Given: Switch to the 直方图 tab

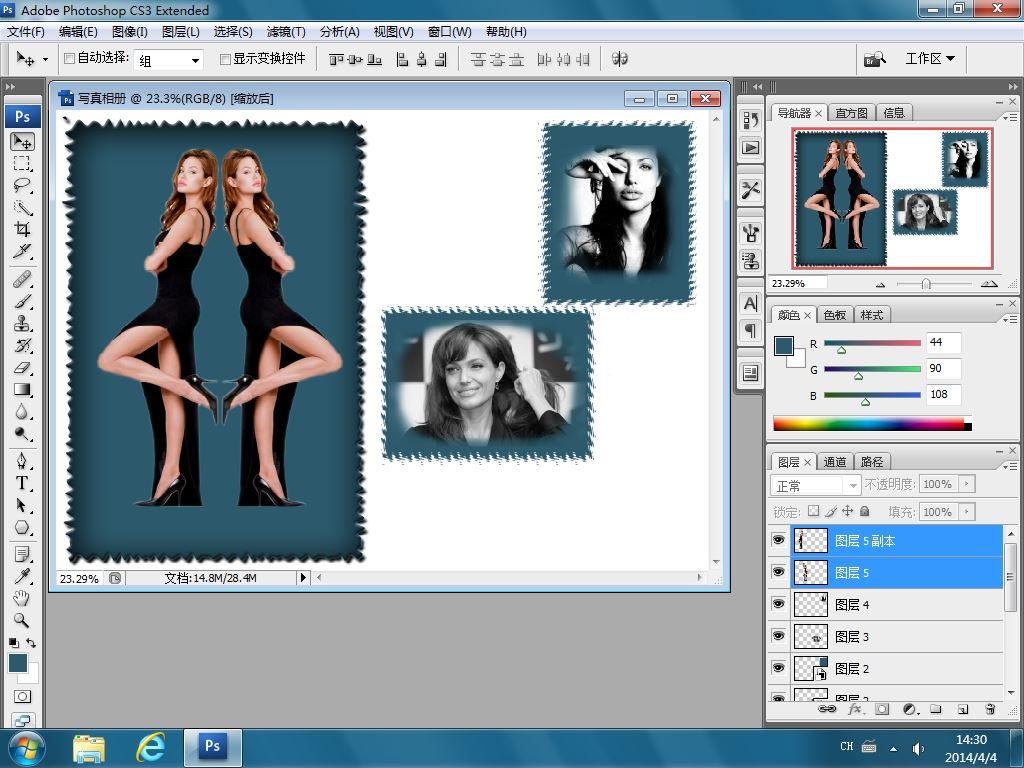Looking at the screenshot, I should point(852,113).
